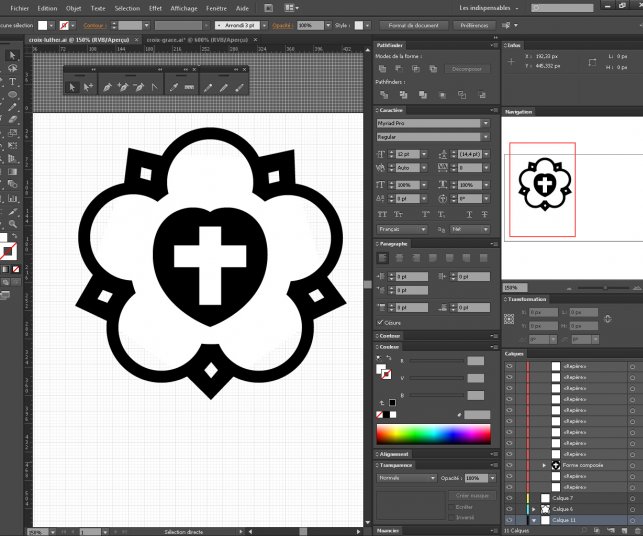The width and height of the screenshot is (643, 536).
Task: Click the Format de document button
Action: pos(413,25)
